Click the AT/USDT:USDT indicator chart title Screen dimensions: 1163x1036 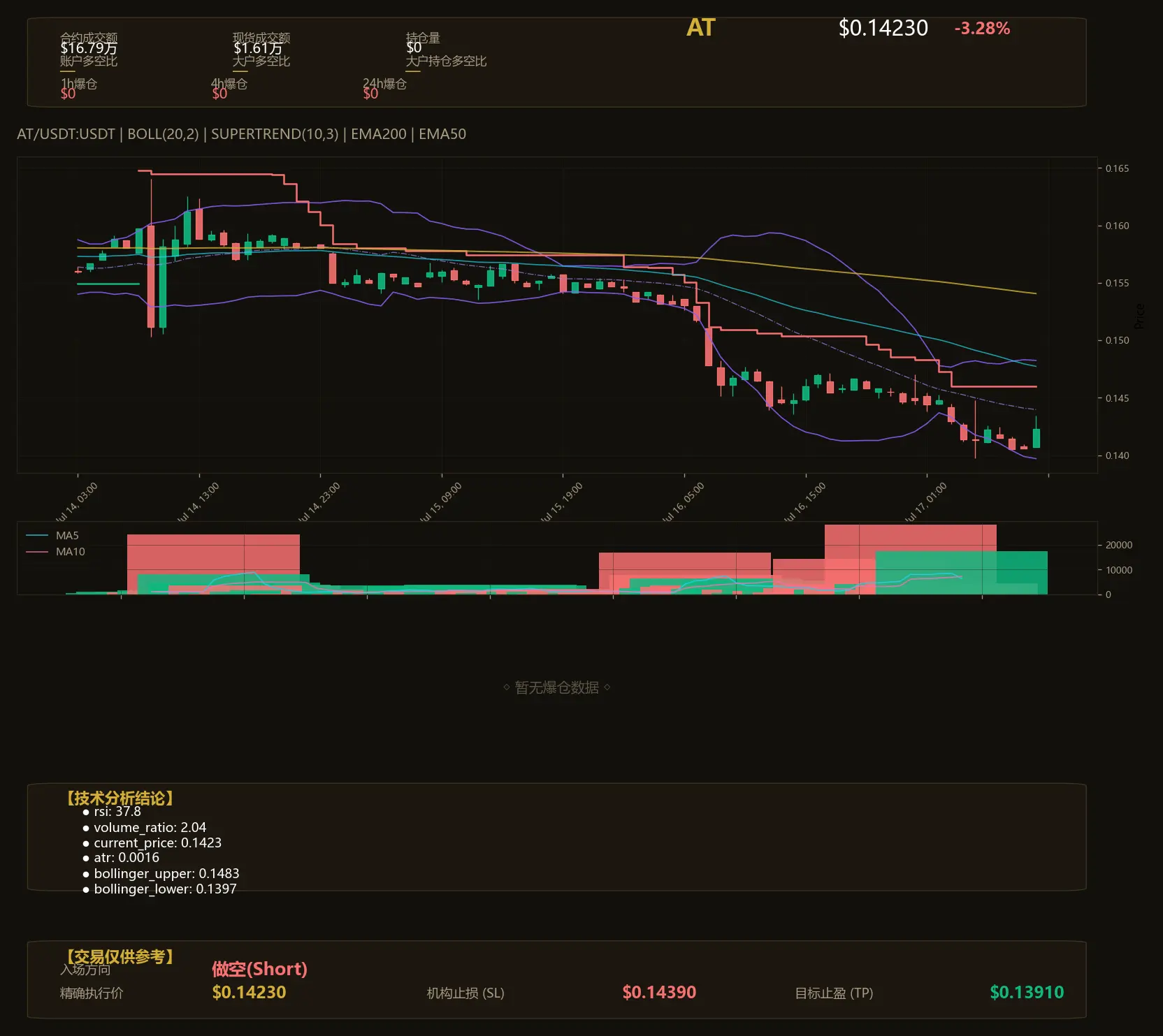coord(241,134)
